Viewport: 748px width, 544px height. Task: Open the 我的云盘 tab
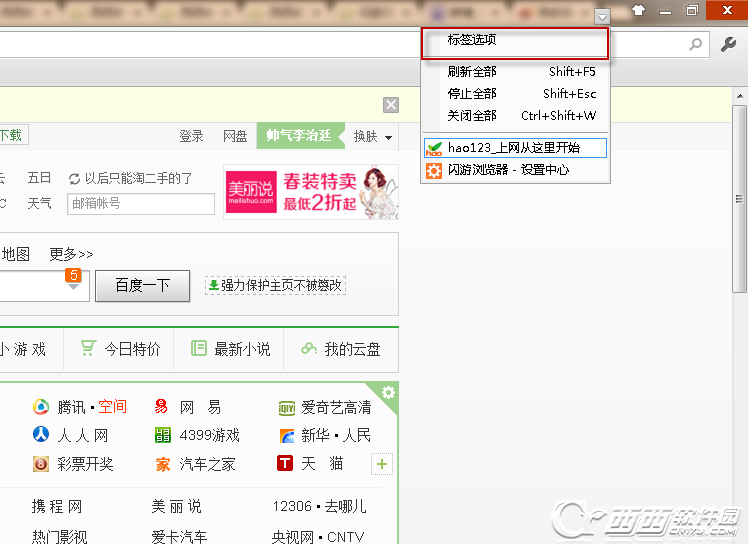(x=341, y=349)
